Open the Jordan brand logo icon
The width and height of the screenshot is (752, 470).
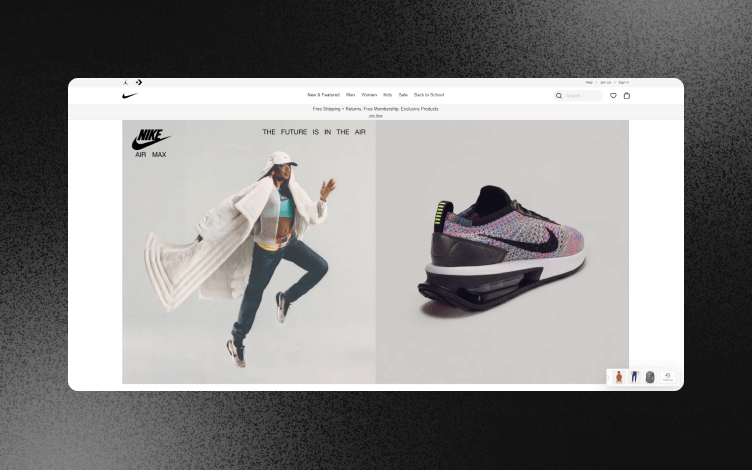point(126,82)
